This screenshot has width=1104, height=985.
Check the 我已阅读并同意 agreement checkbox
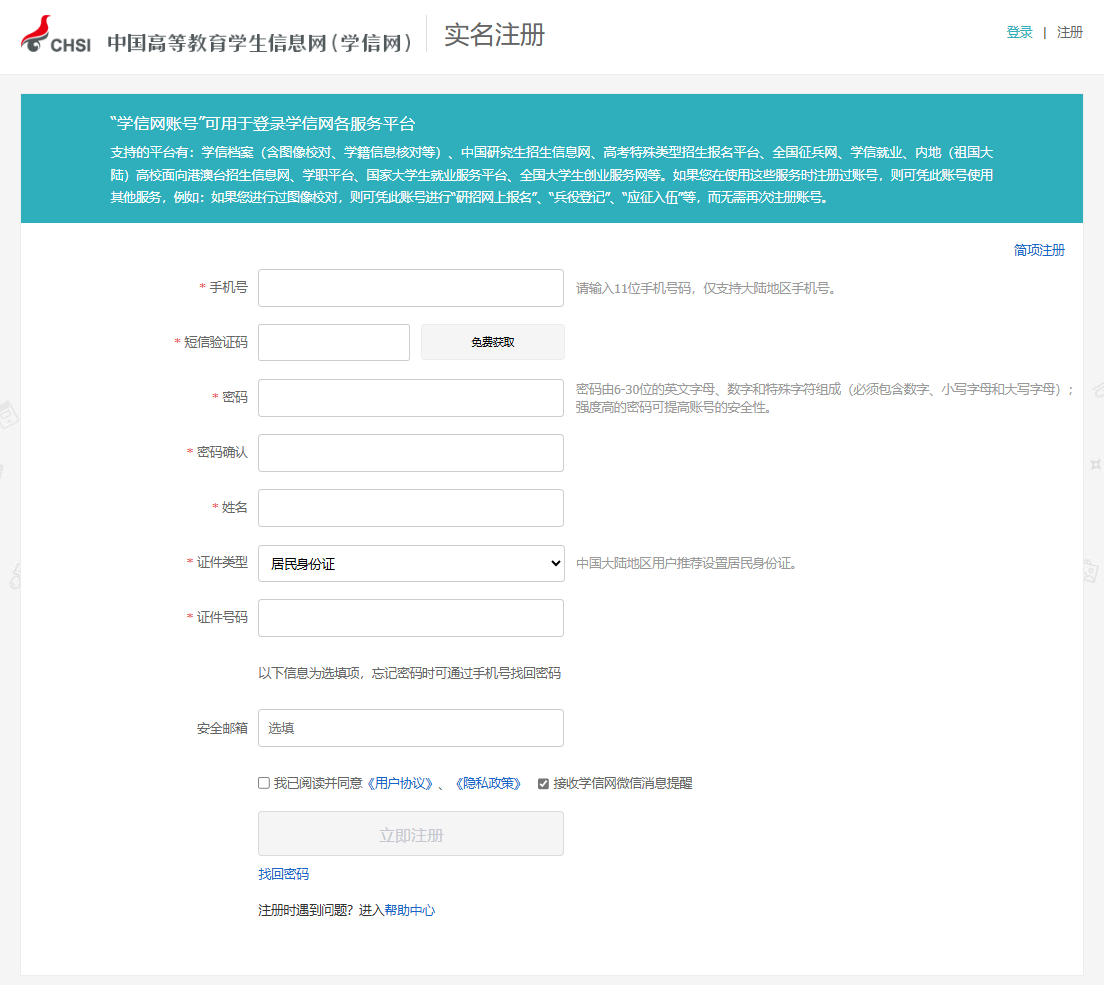point(262,783)
